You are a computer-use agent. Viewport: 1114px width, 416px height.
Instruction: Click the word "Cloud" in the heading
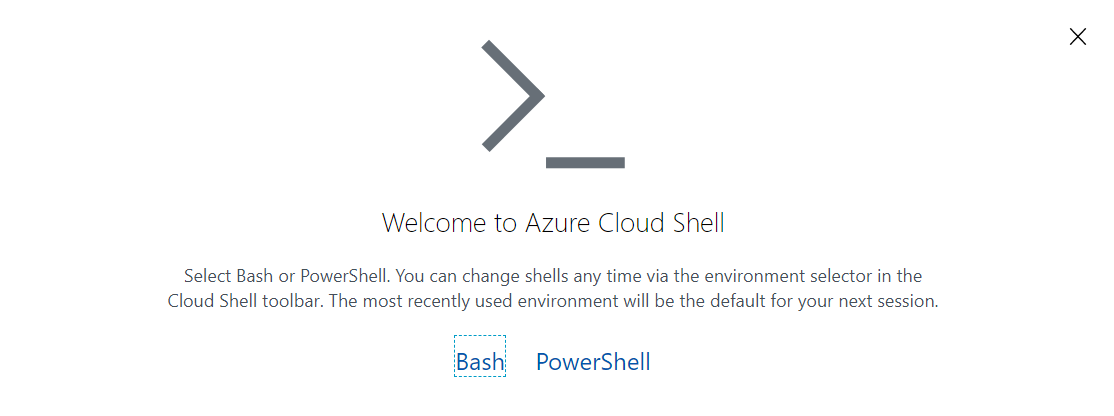[630, 222]
